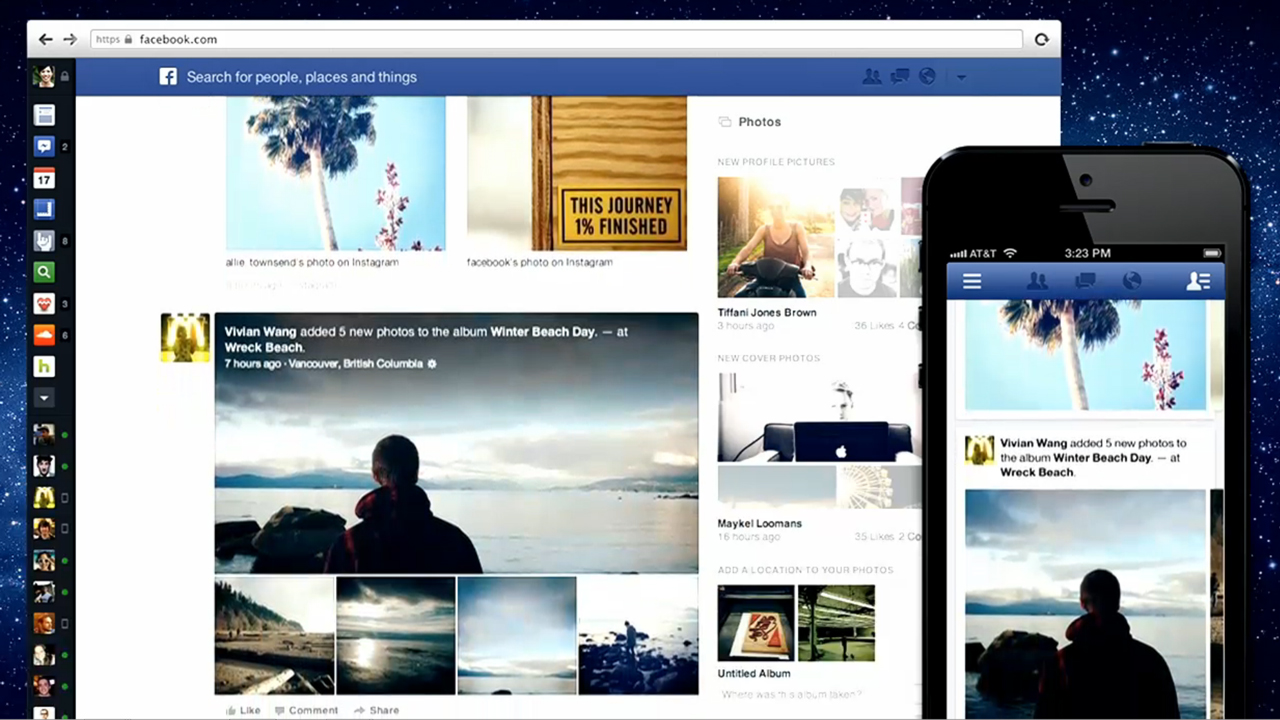Open the green search app in sidebar
The height and width of the screenshot is (720, 1280).
pos(44,272)
